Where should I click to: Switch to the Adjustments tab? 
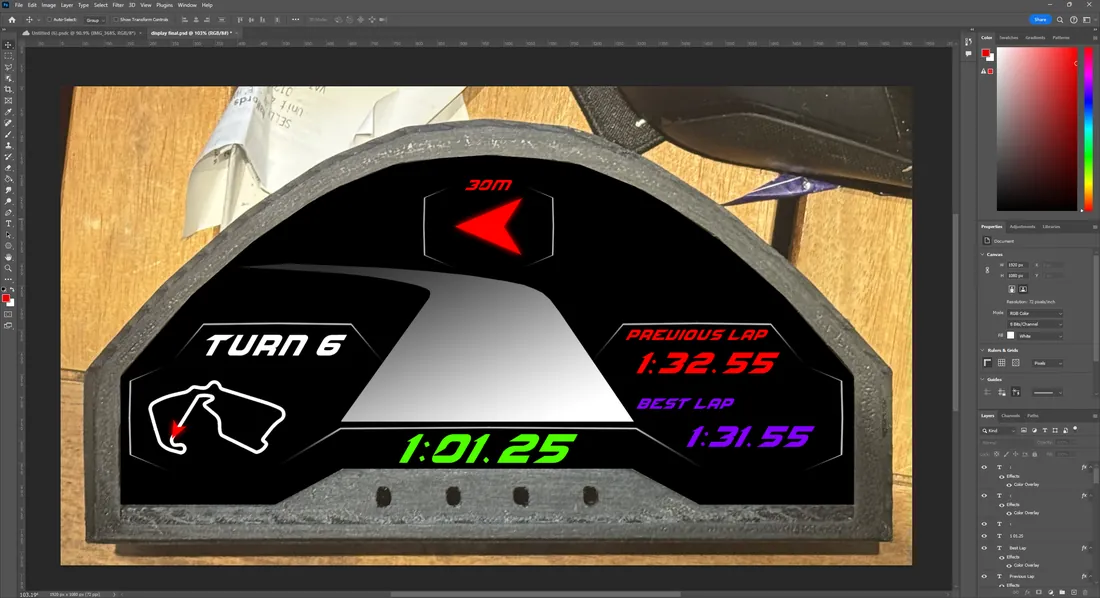(1022, 227)
